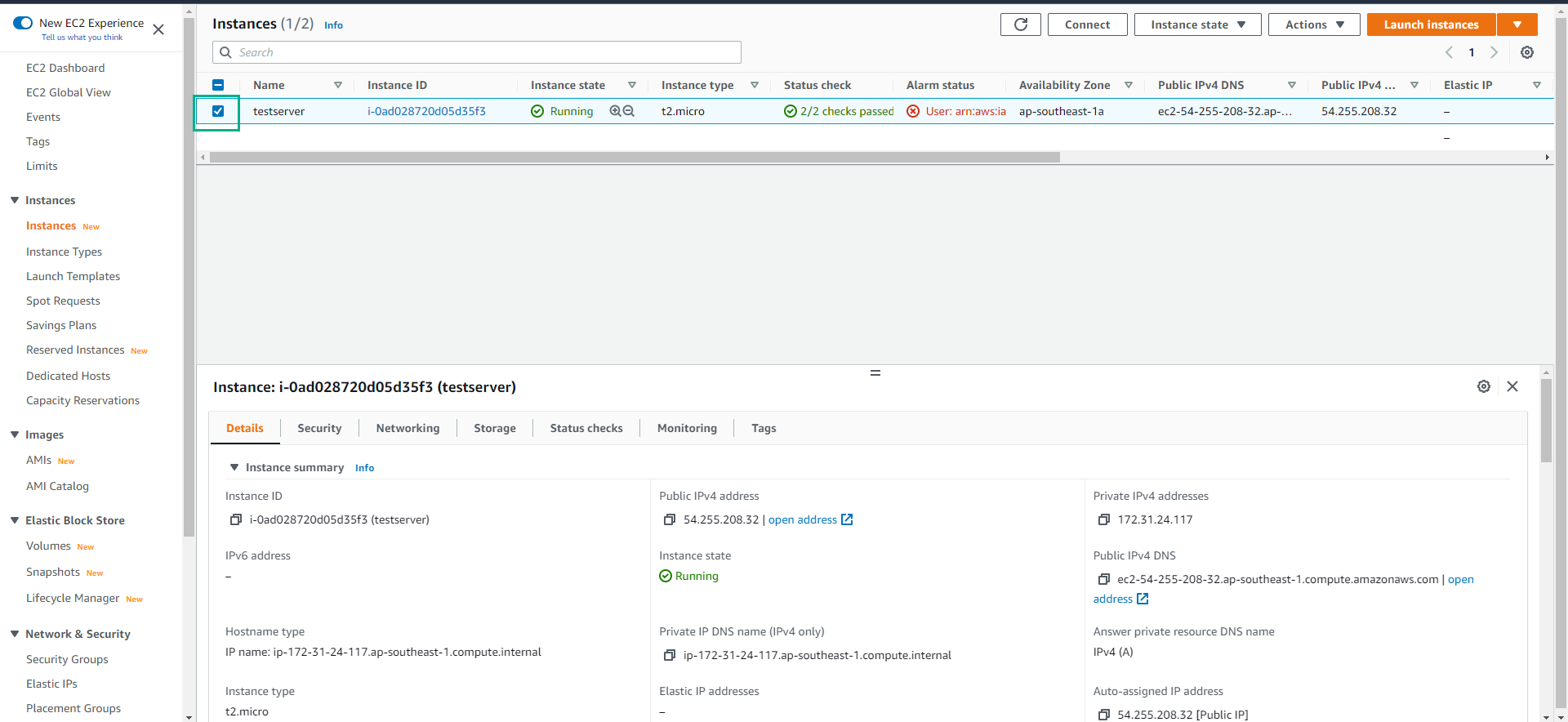This screenshot has width=1568, height=722.
Task: Collapse the Elastic Block Store section
Action: click(x=15, y=520)
